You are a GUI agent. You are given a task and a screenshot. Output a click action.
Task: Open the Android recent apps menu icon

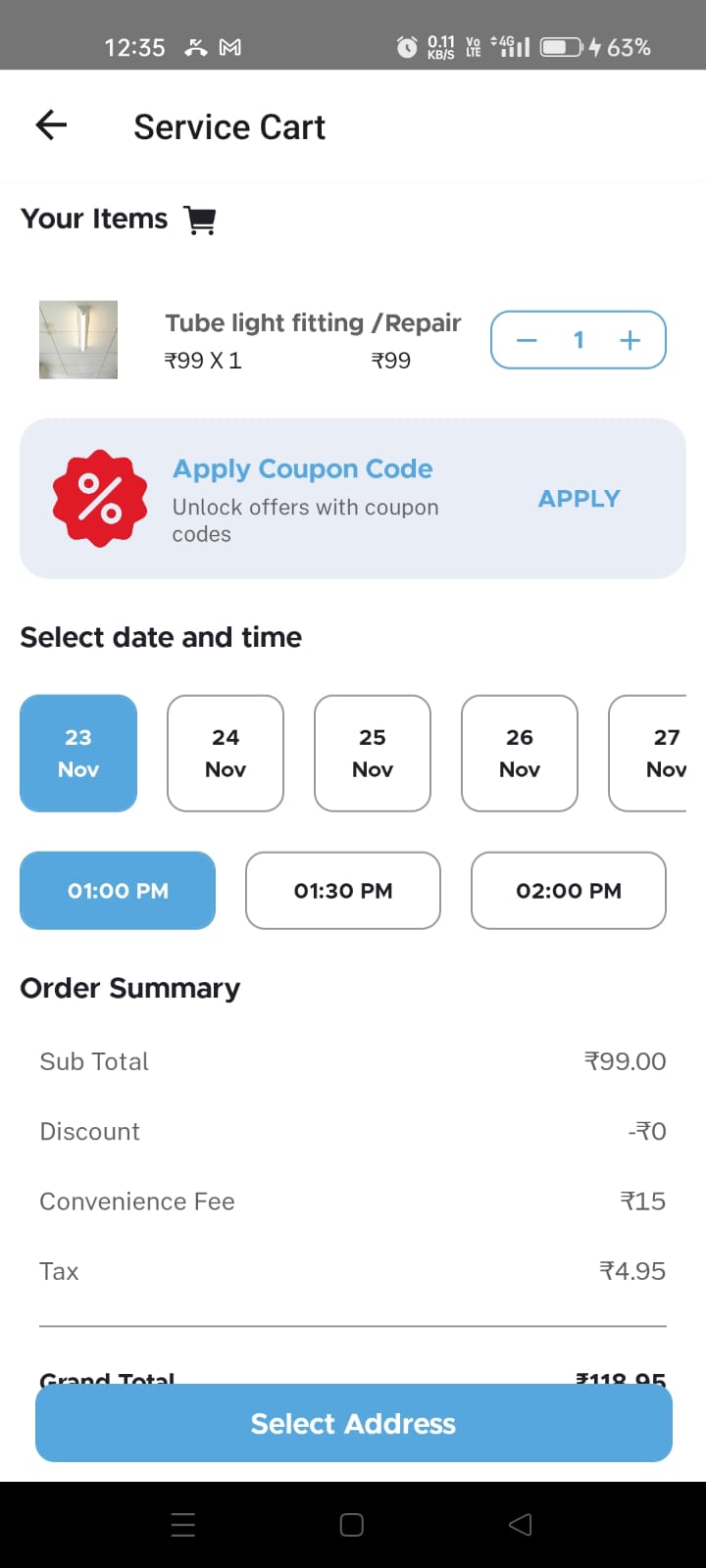tap(183, 1524)
